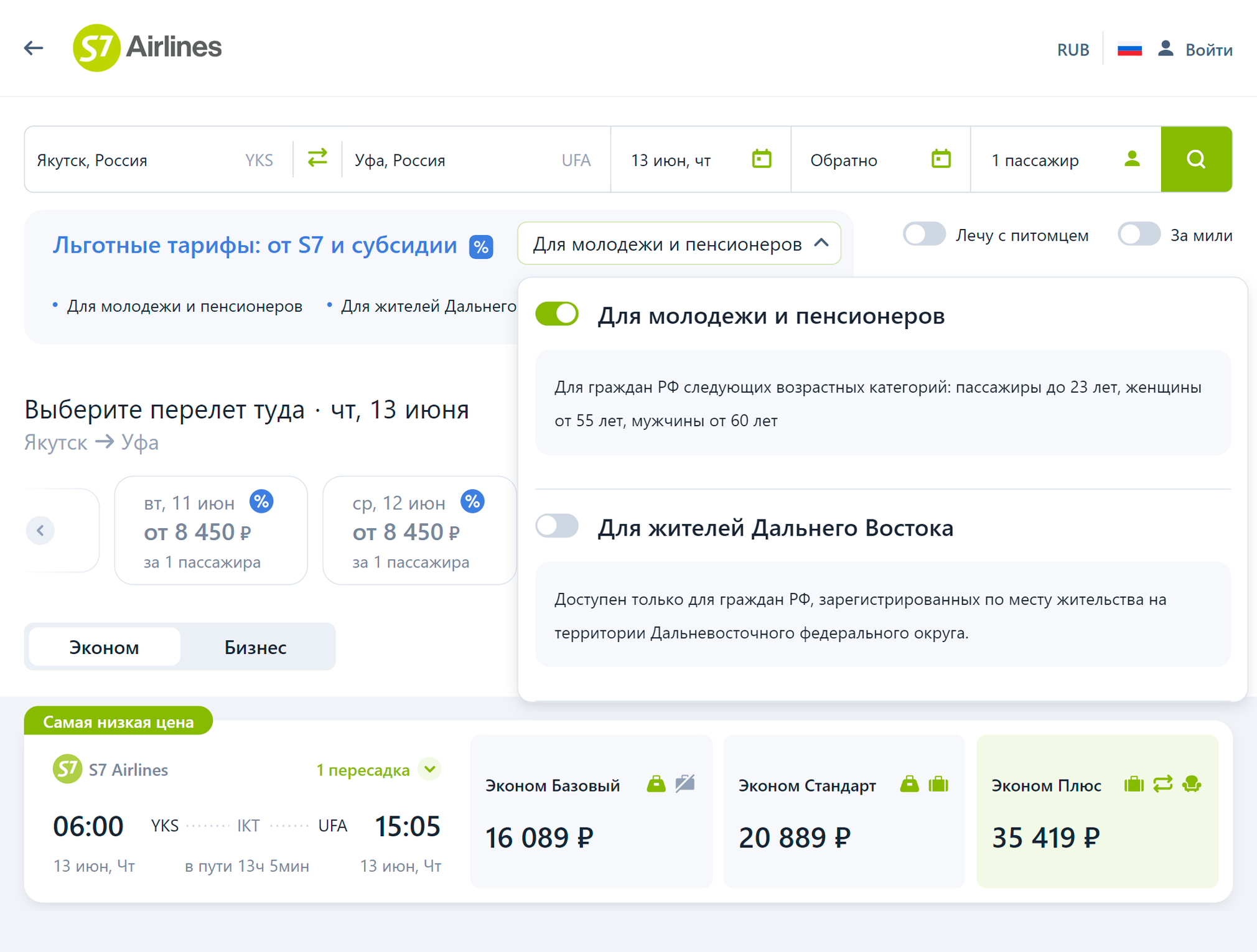Collapse the Для молодежи и пенсионеров dropdown

(679, 243)
